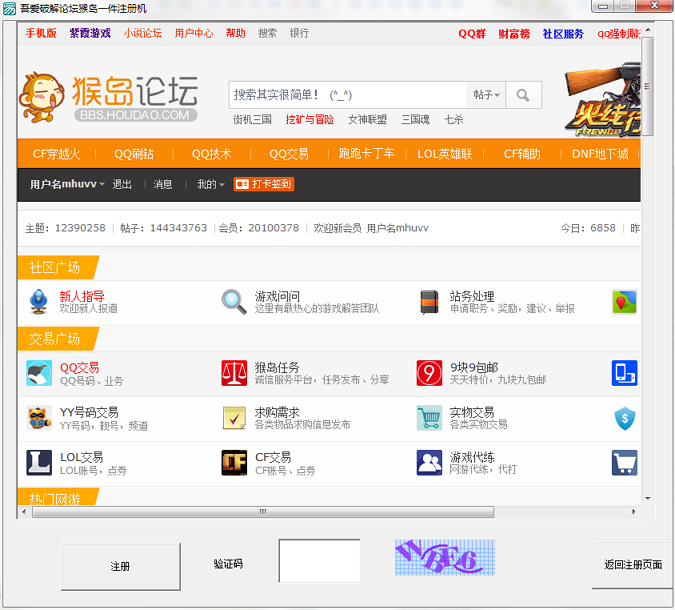Viewport: 675px width, 610px height.
Task: Click the 游戏问问 magnifier icon
Action: point(234,302)
